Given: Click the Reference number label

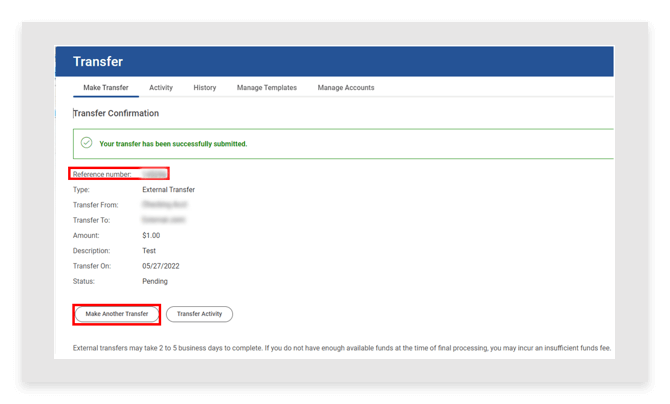Looking at the screenshot, I should pyautogui.click(x=102, y=174).
